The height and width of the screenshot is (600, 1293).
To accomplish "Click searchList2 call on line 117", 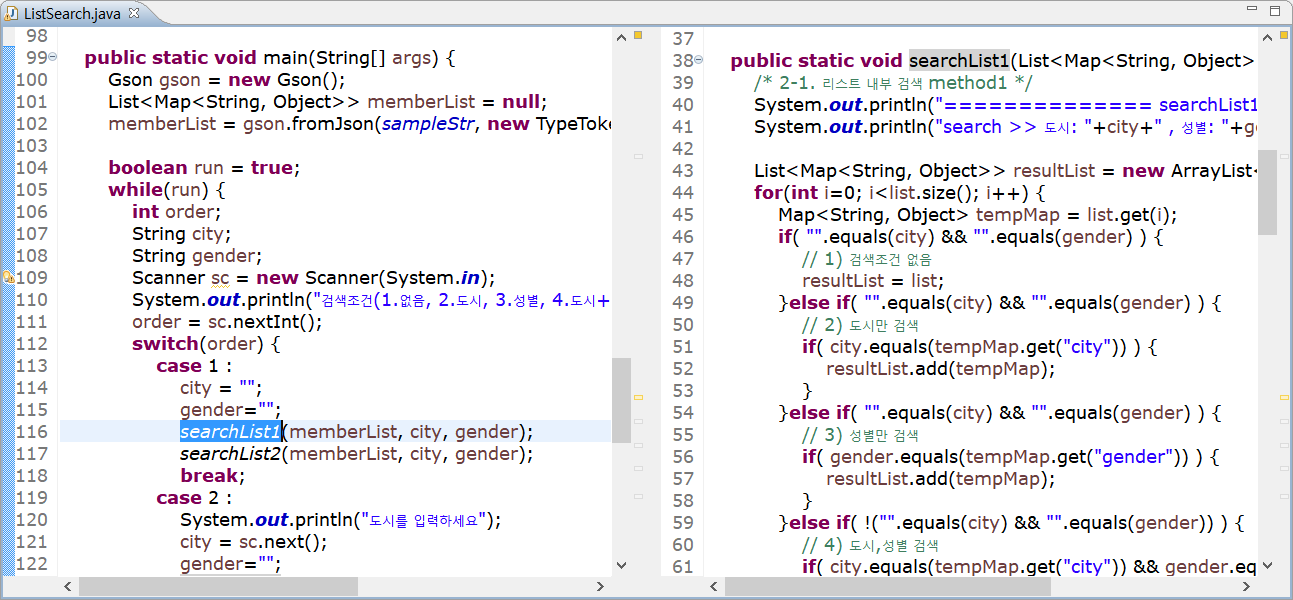I will pos(231,453).
